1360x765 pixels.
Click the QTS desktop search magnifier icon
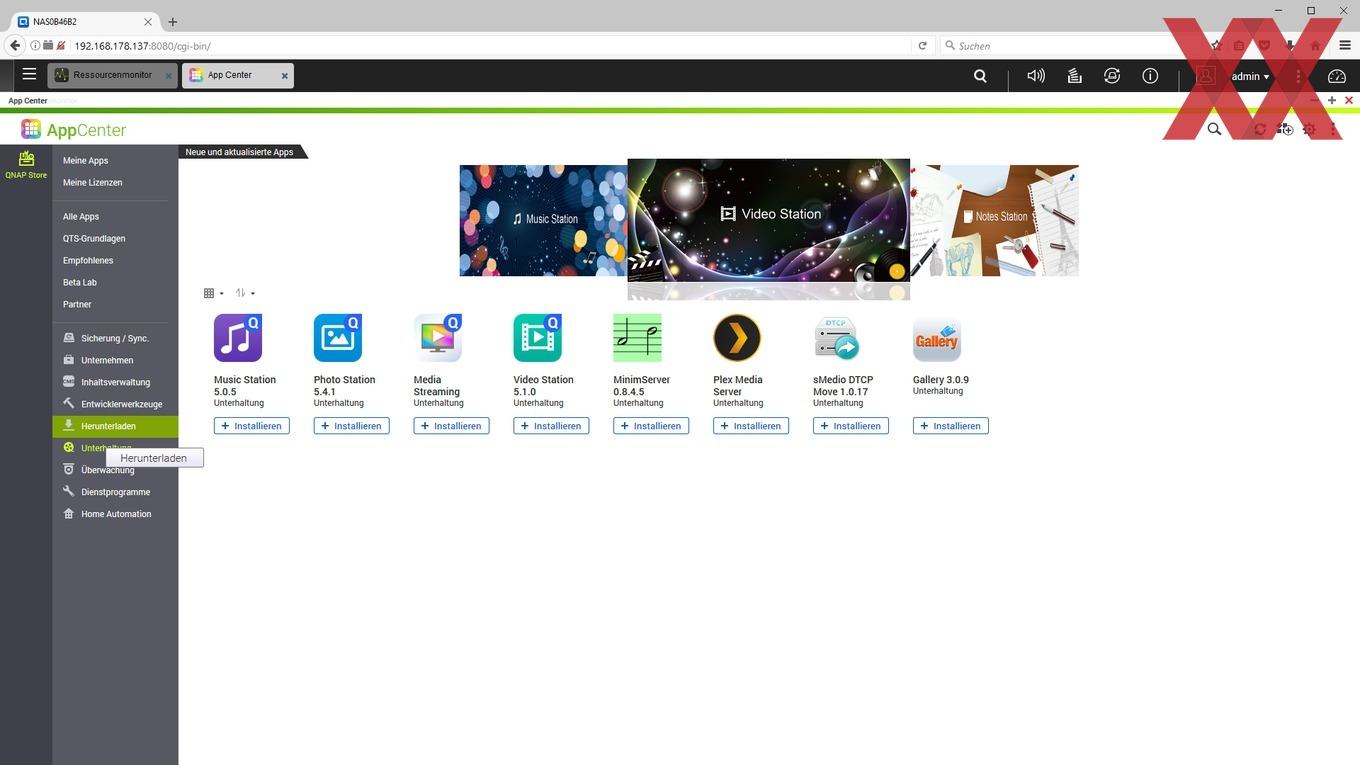(980, 76)
